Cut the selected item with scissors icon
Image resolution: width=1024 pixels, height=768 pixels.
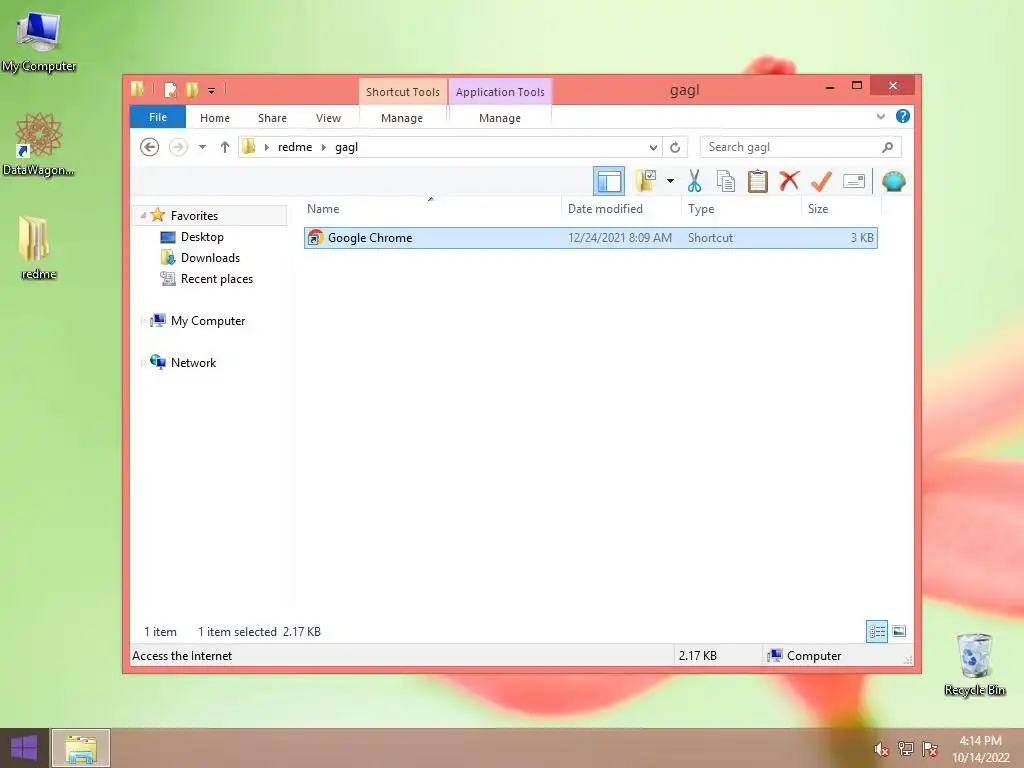(x=694, y=181)
